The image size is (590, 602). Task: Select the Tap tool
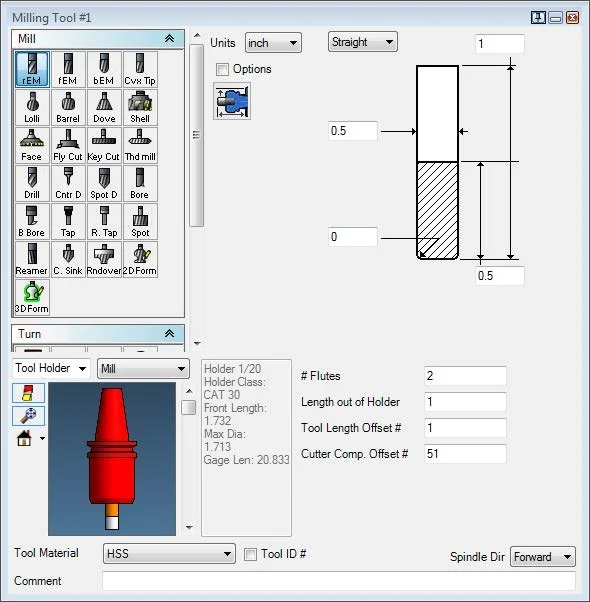click(68, 222)
